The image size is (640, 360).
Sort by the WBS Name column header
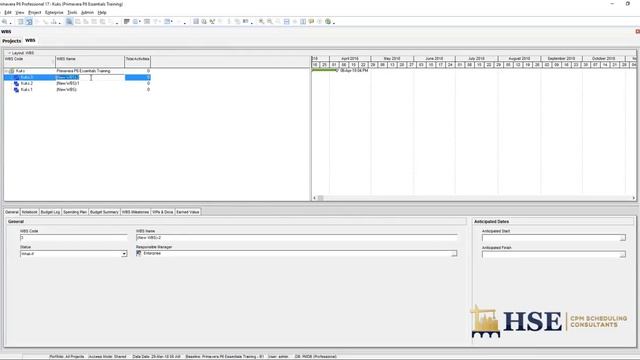[90, 62]
